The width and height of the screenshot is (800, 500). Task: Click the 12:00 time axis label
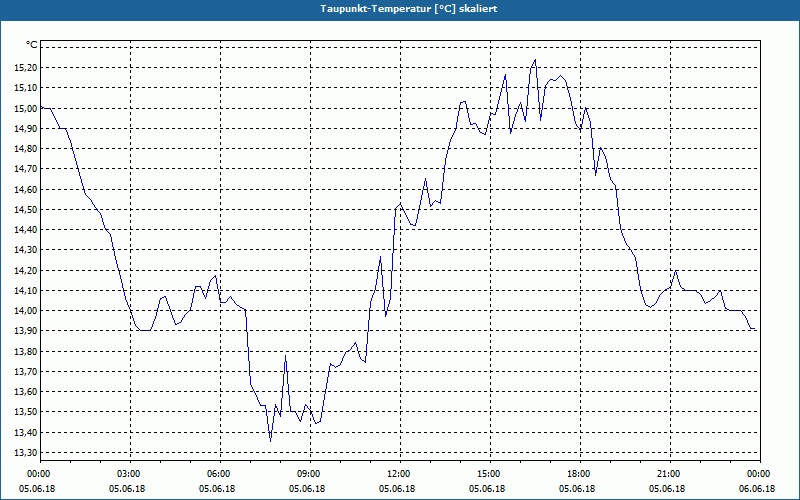point(400,474)
